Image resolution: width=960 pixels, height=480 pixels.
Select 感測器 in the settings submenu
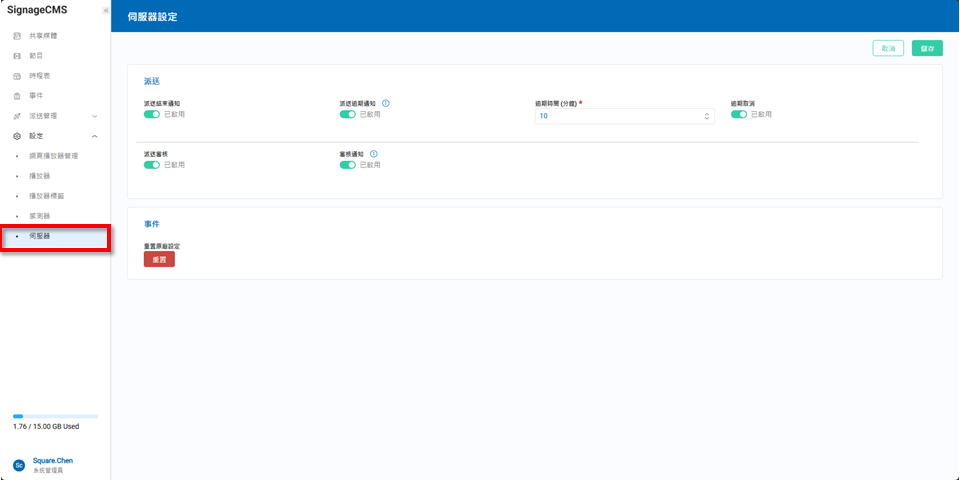tap(40, 216)
